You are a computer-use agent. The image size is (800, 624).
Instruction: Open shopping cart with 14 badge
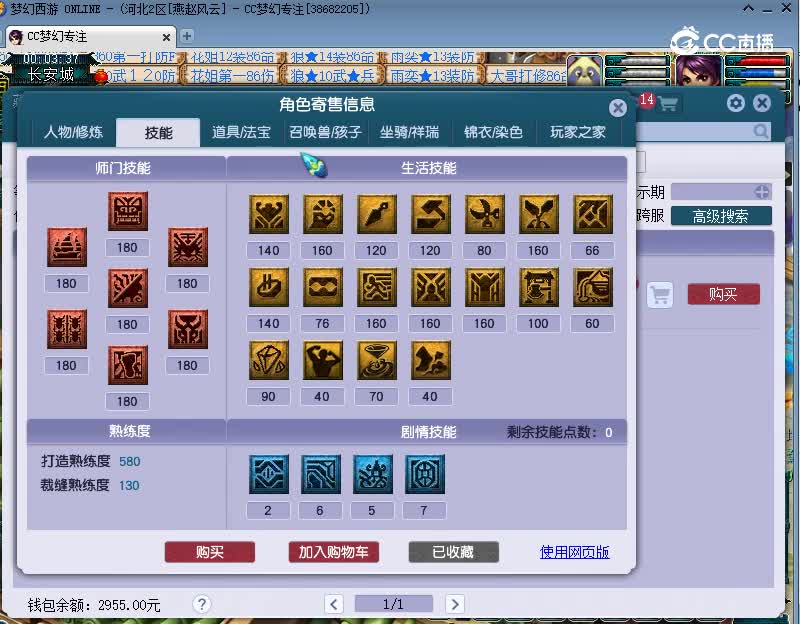[x=667, y=104]
